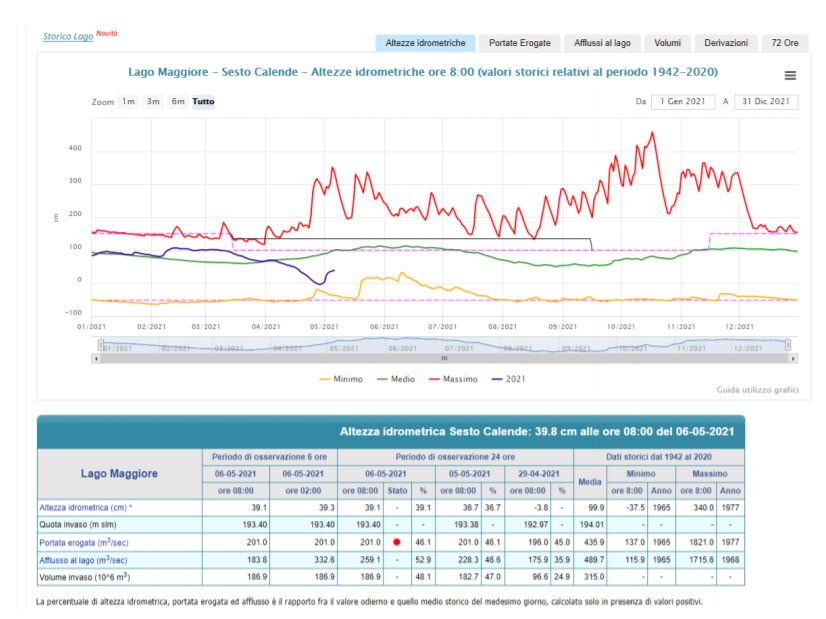Select the Tutto zoom option
Image resolution: width=826 pixels, height=619 pixels.
click(203, 102)
